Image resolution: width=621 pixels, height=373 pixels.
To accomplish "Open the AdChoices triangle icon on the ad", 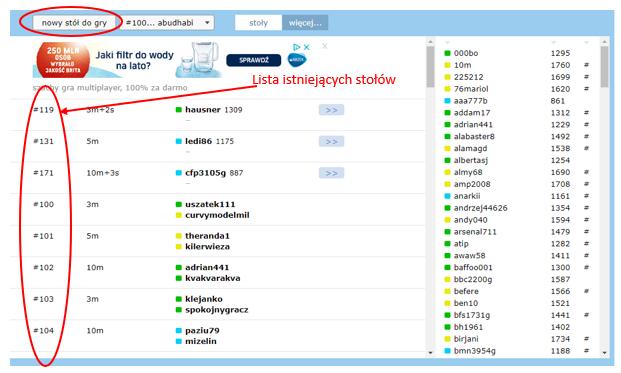I will tap(296, 47).
